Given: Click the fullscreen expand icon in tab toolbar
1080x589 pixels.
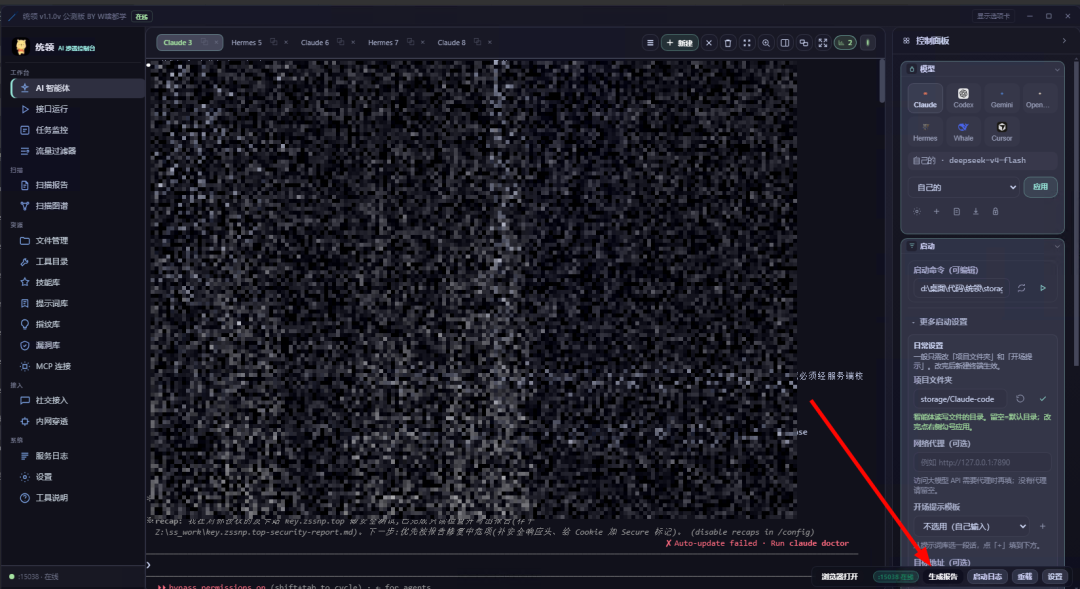Looking at the screenshot, I should click(822, 43).
